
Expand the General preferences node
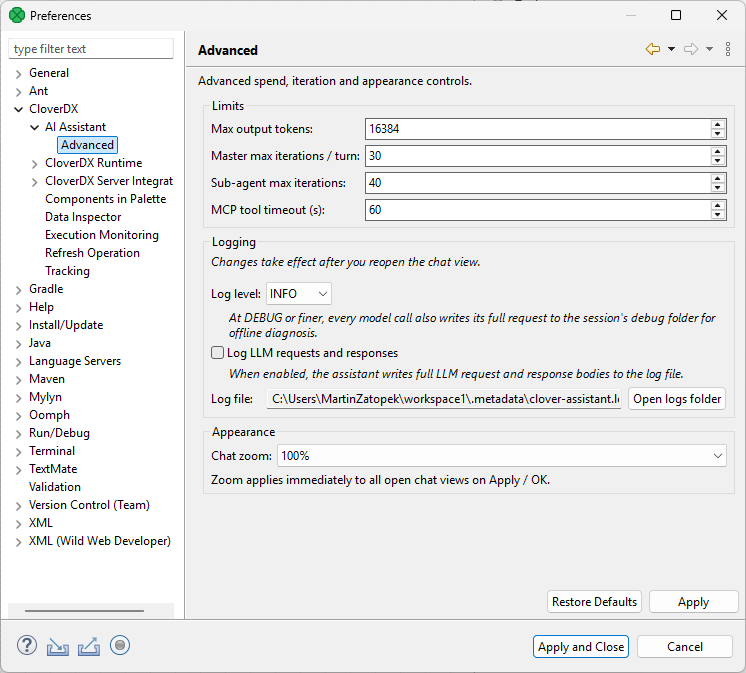click(x=19, y=74)
